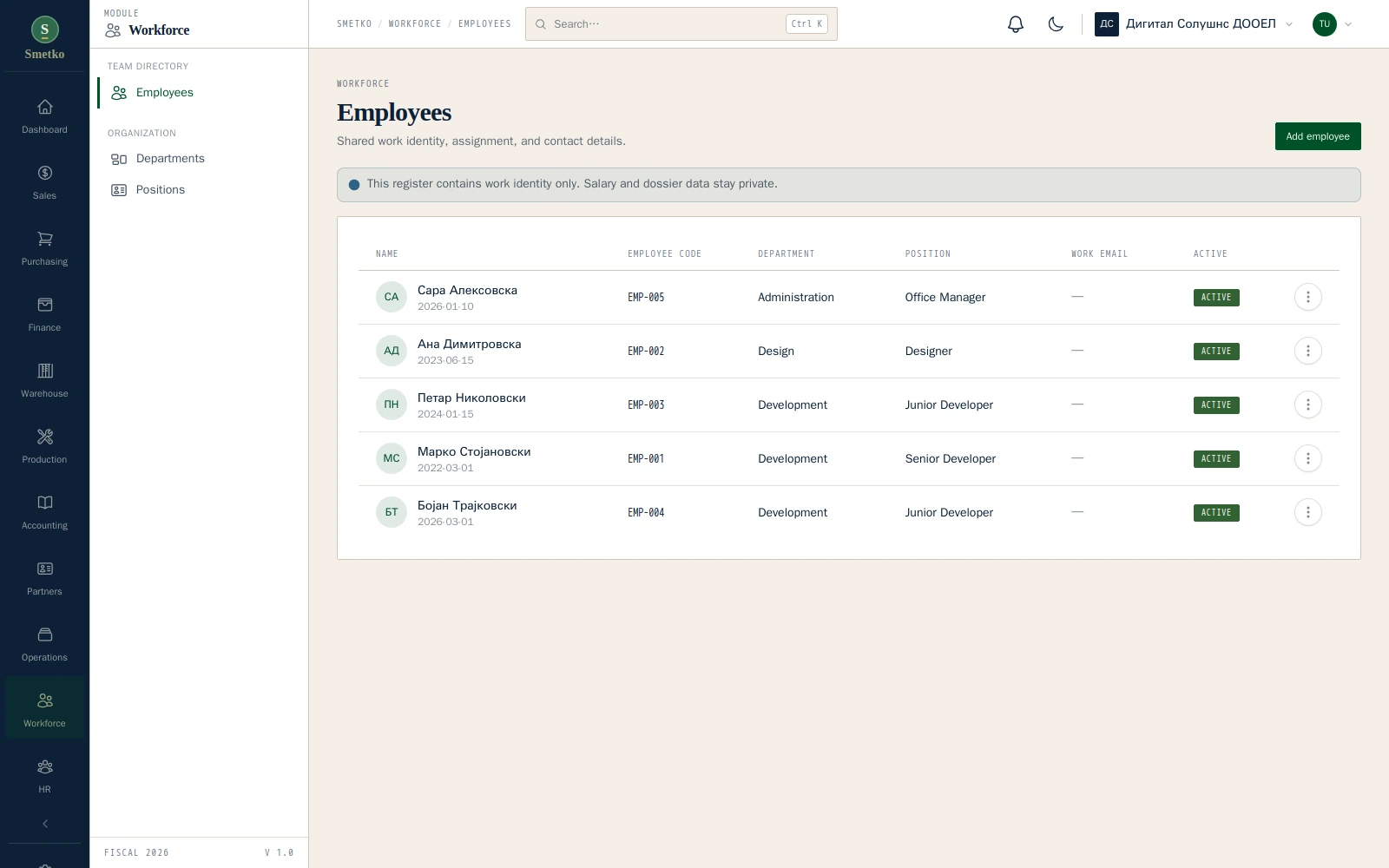Open the Finance module
The width and height of the screenshot is (1389, 868).
point(44,314)
